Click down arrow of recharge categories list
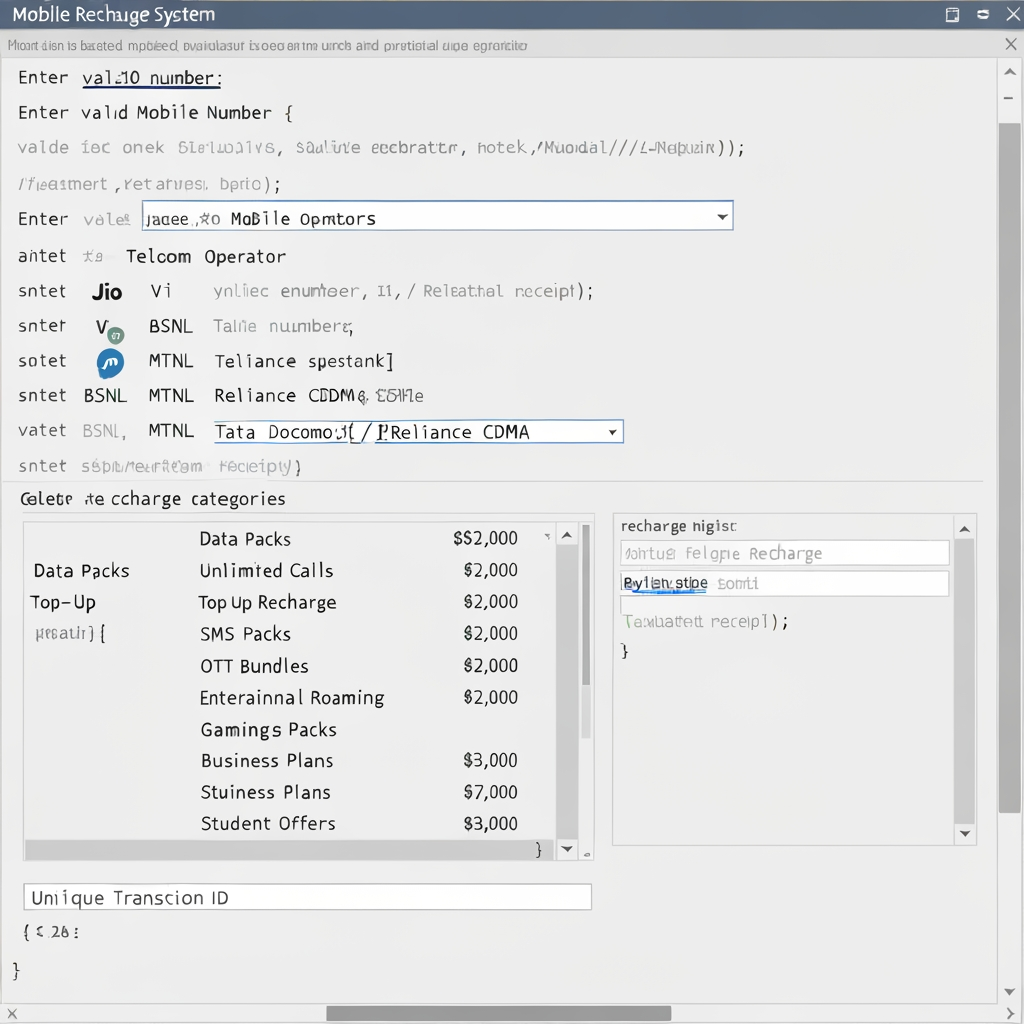This screenshot has width=1024, height=1024. (567, 849)
